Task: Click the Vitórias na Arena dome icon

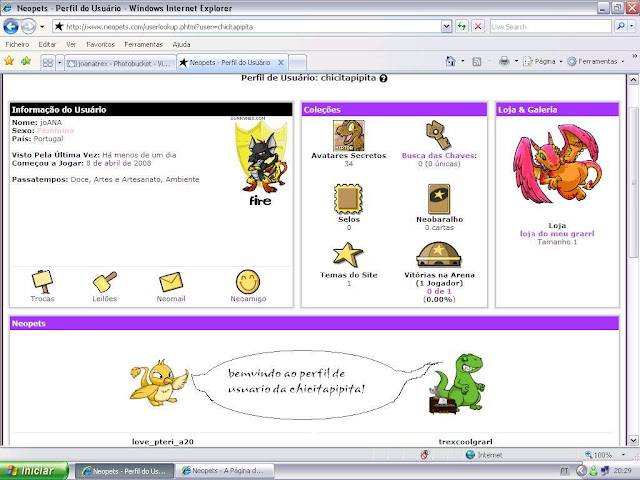Action: tap(439, 255)
